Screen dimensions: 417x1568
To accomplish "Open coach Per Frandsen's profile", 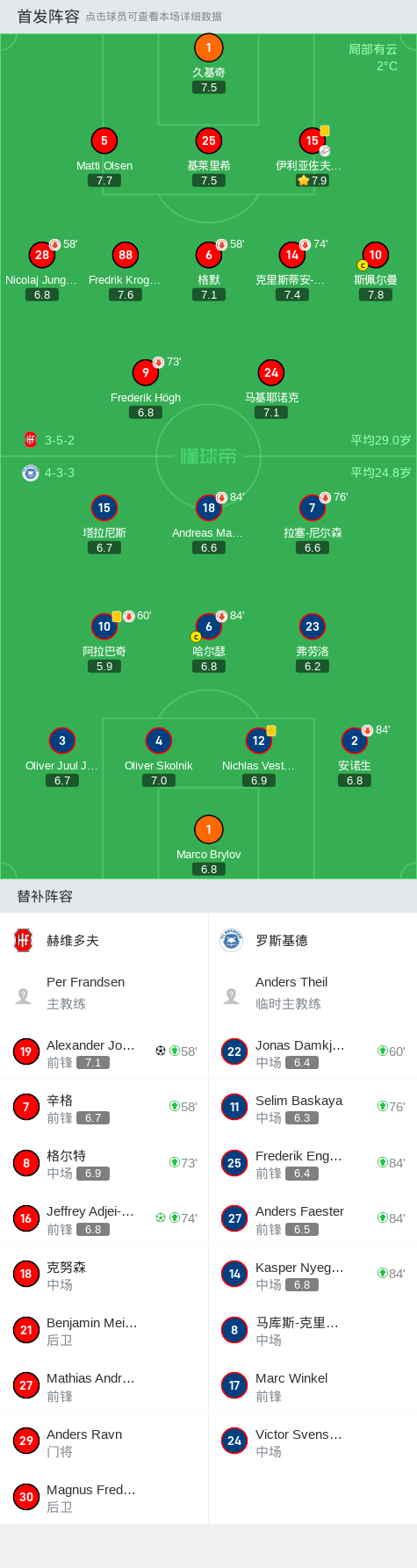I will pyautogui.click(x=104, y=993).
